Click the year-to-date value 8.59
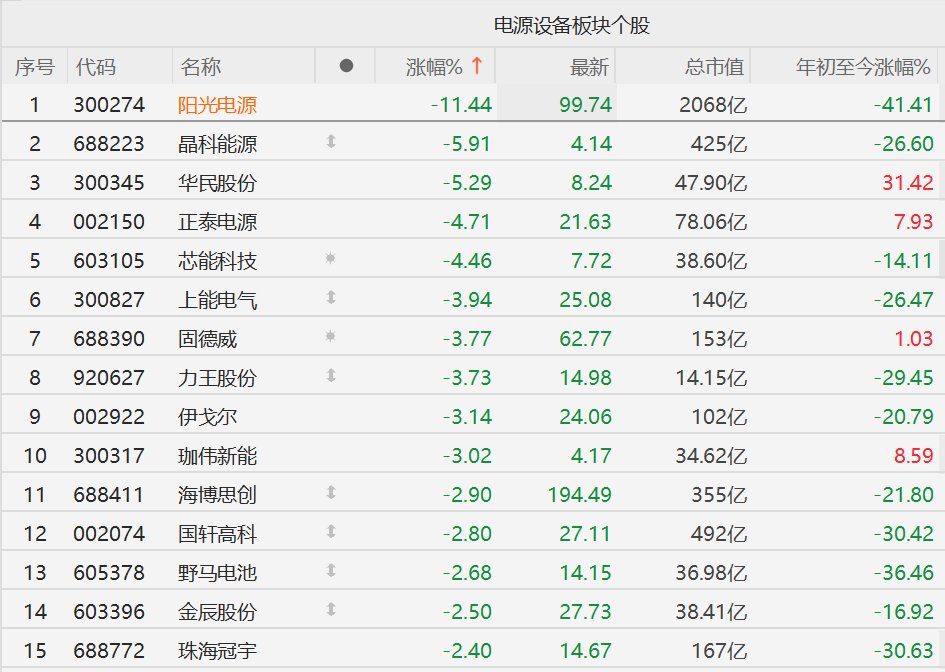Screen dimensions: 945x672 click(x=914, y=456)
